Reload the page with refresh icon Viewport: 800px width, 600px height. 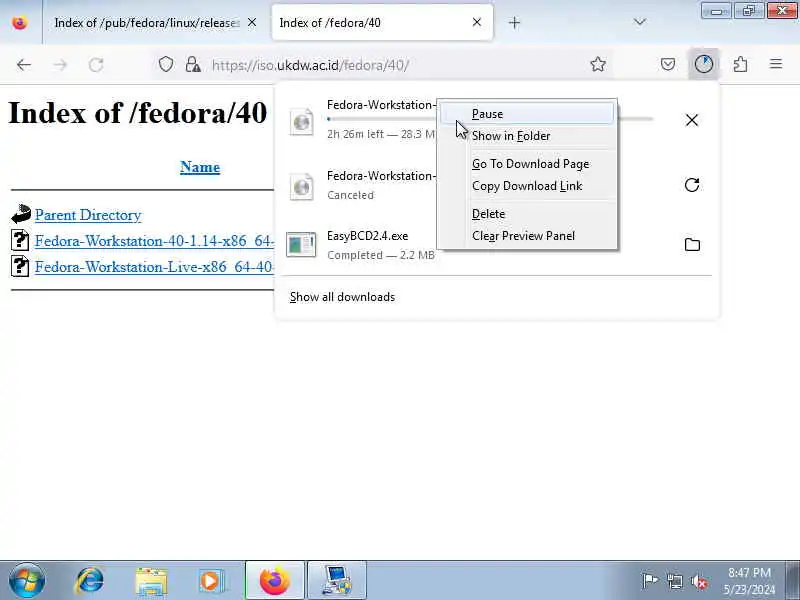point(96,65)
